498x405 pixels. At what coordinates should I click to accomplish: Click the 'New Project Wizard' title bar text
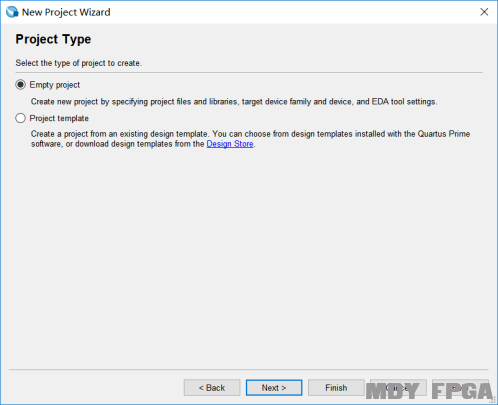66,12
